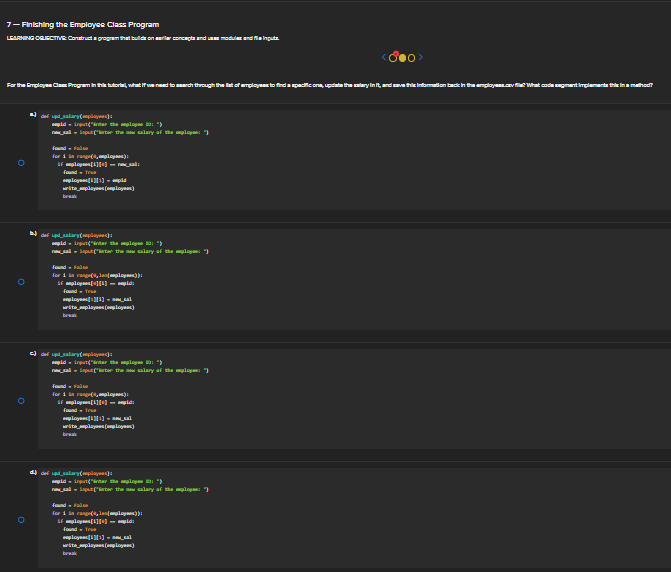Click the d.) option label
The image size is (671, 572).
pyautogui.click(x=33, y=472)
